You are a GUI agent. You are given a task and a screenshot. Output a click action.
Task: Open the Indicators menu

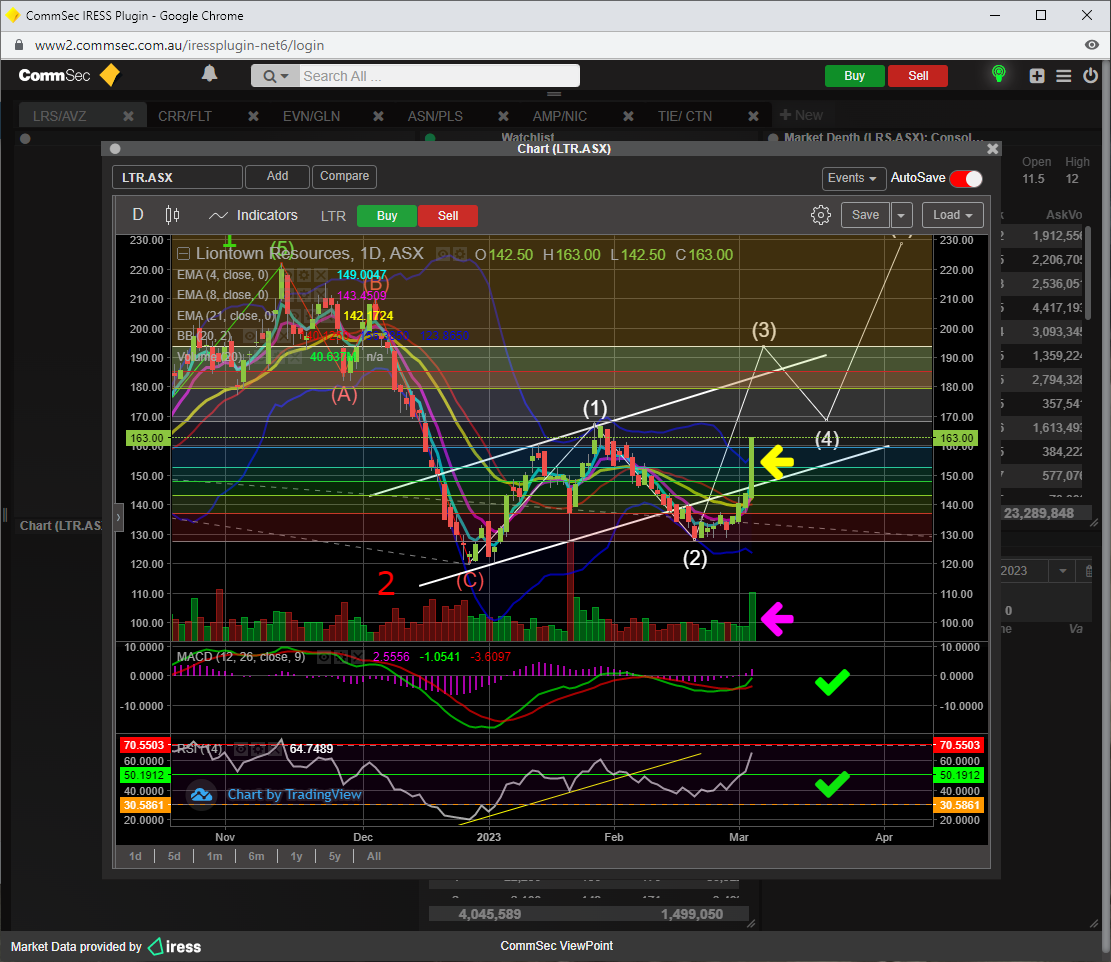point(254,215)
